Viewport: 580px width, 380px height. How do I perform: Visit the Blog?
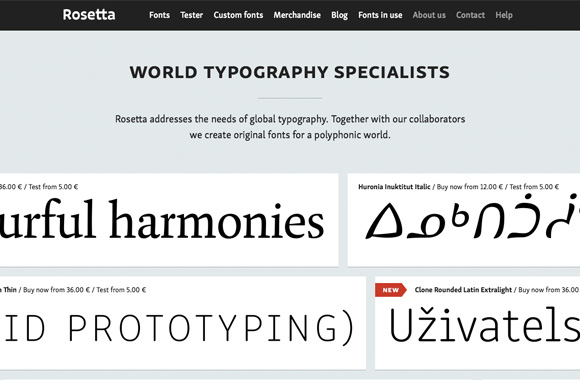pos(339,15)
